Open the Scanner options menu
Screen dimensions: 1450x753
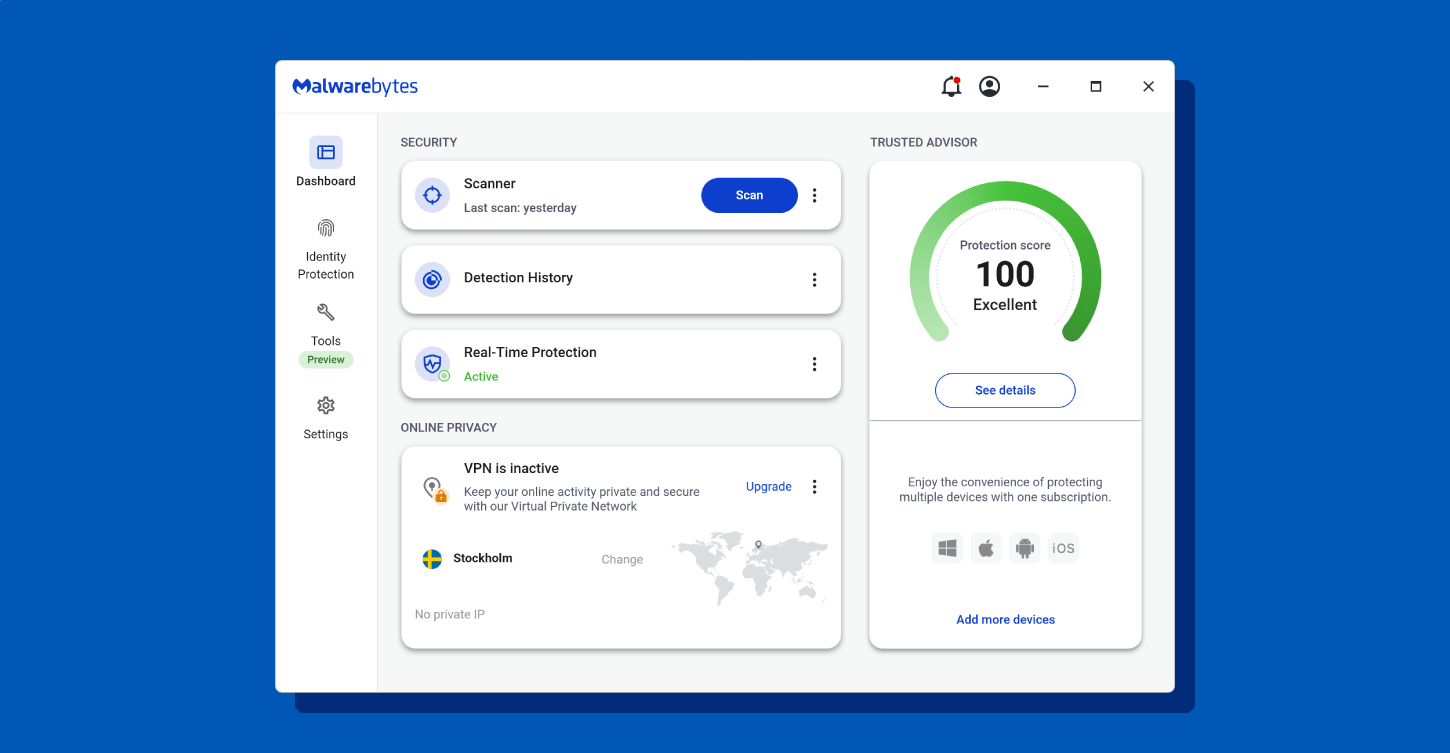click(x=814, y=195)
